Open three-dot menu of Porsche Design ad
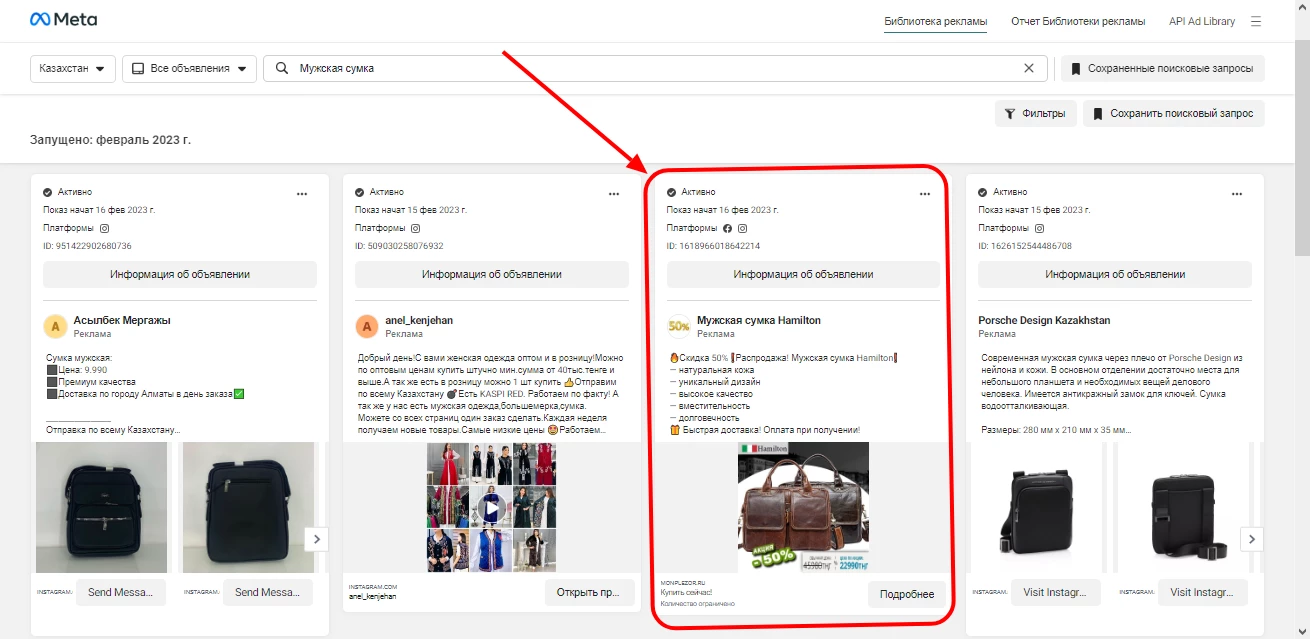 1237,194
